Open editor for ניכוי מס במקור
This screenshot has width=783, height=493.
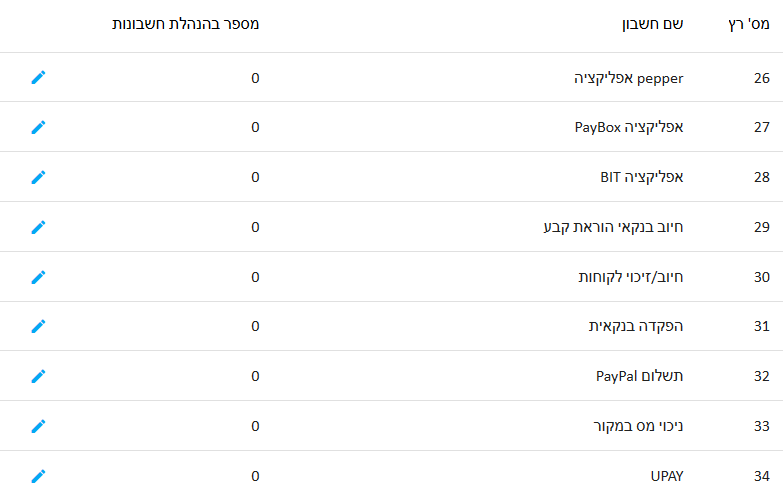pyautogui.click(x=38, y=426)
